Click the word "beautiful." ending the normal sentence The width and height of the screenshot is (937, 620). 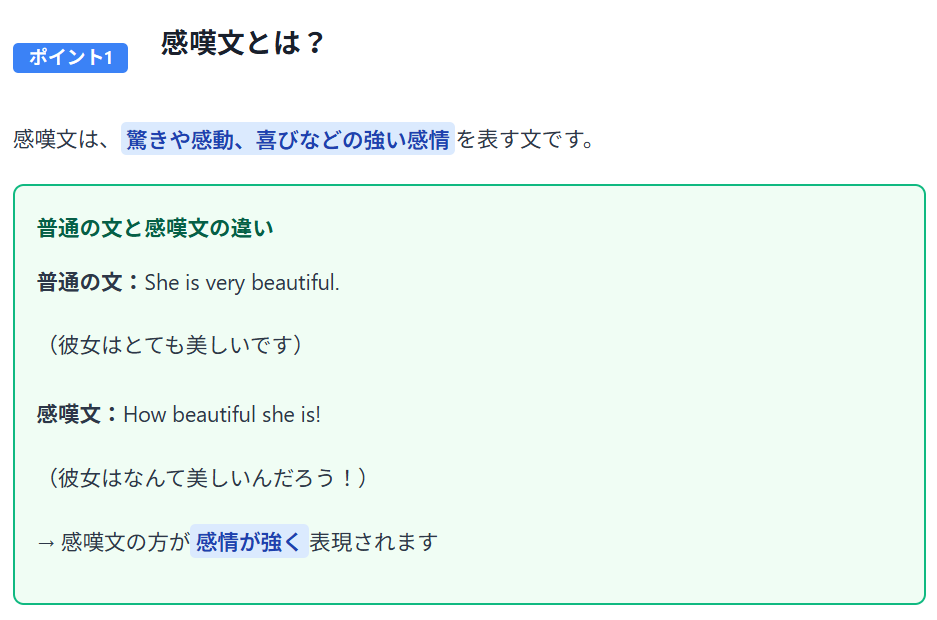click(x=296, y=283)
